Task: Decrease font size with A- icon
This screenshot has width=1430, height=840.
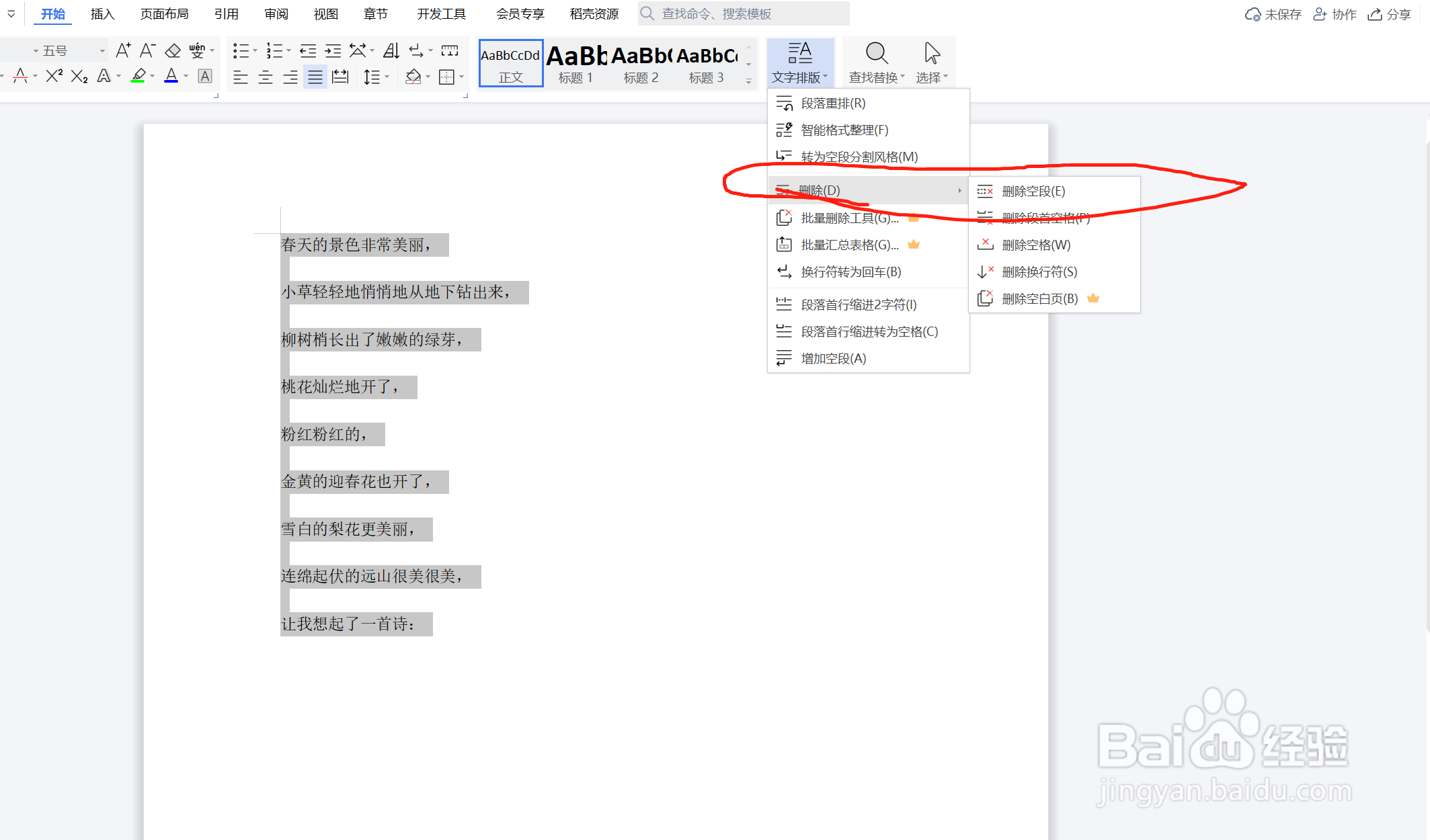Action: (148, 50)
